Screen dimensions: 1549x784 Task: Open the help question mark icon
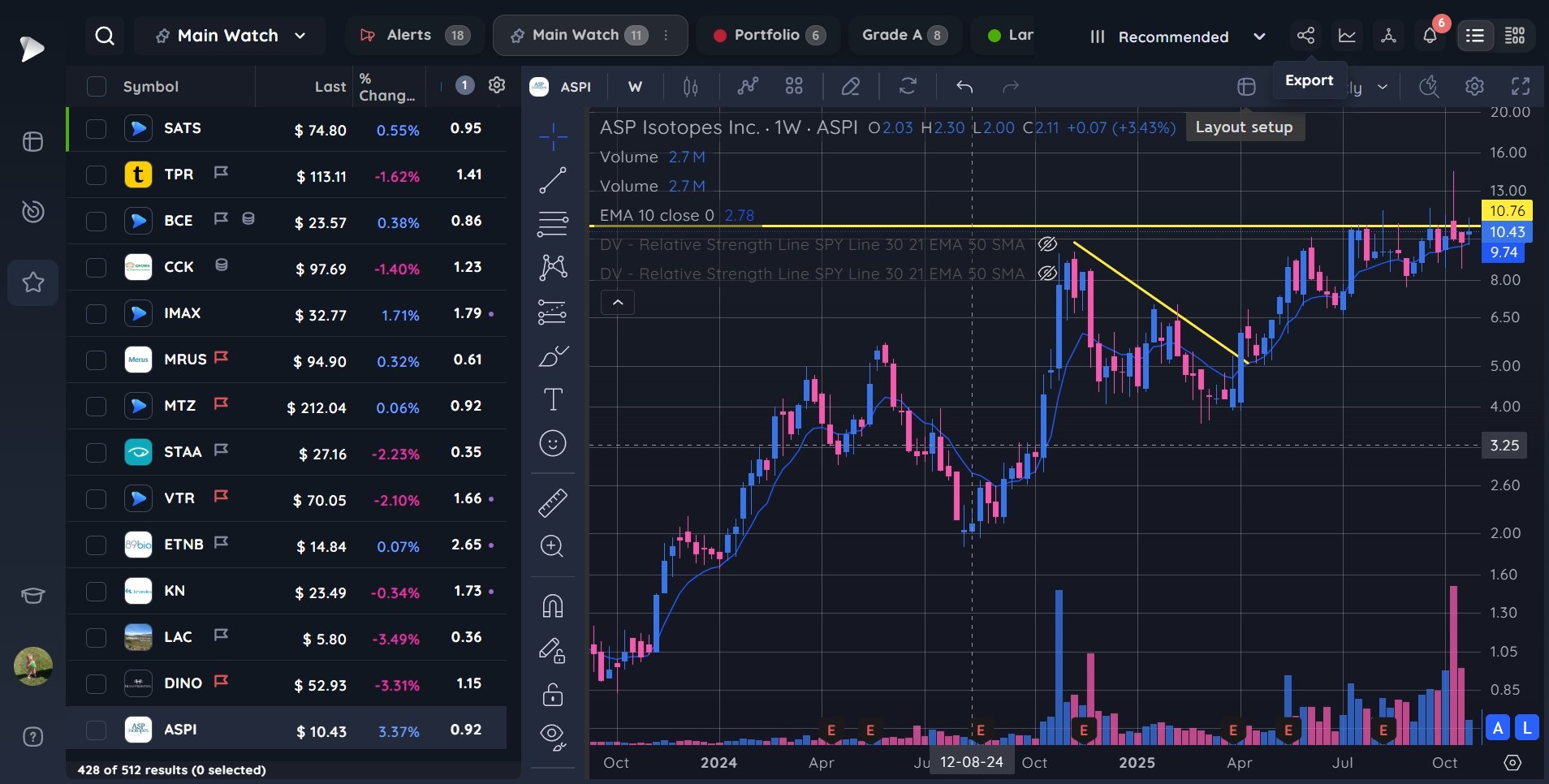coord(33,737)
